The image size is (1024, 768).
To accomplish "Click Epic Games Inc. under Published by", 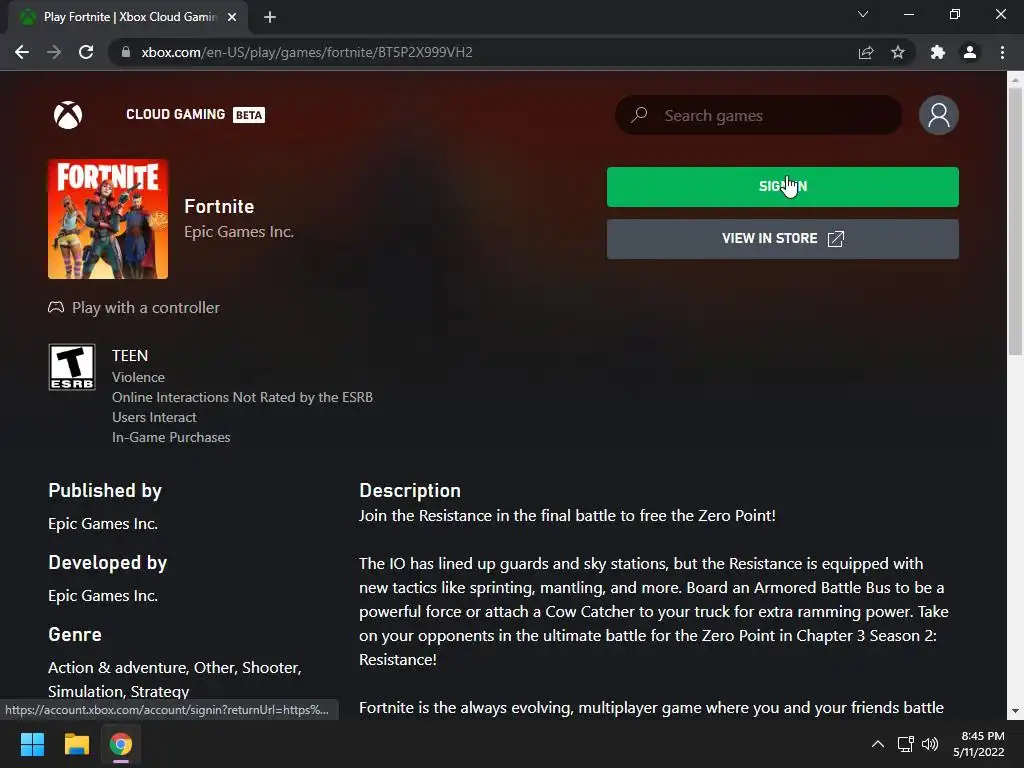I will tap(103, 524).
